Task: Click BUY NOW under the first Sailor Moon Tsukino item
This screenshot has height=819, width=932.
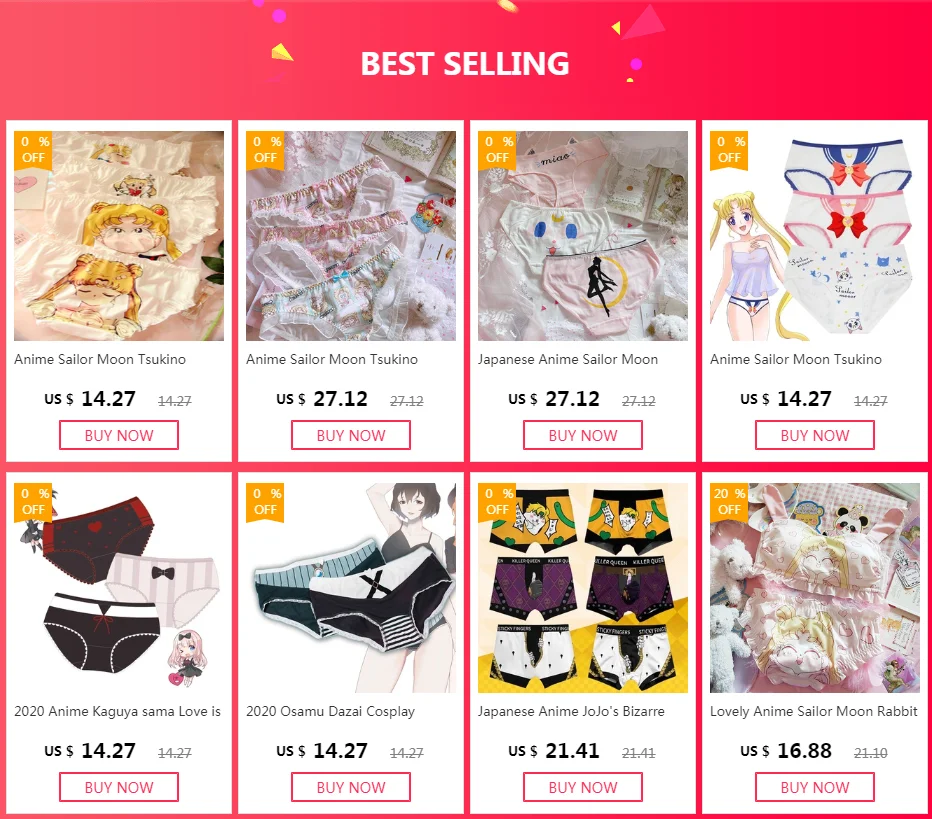Action: pos(119,435)
